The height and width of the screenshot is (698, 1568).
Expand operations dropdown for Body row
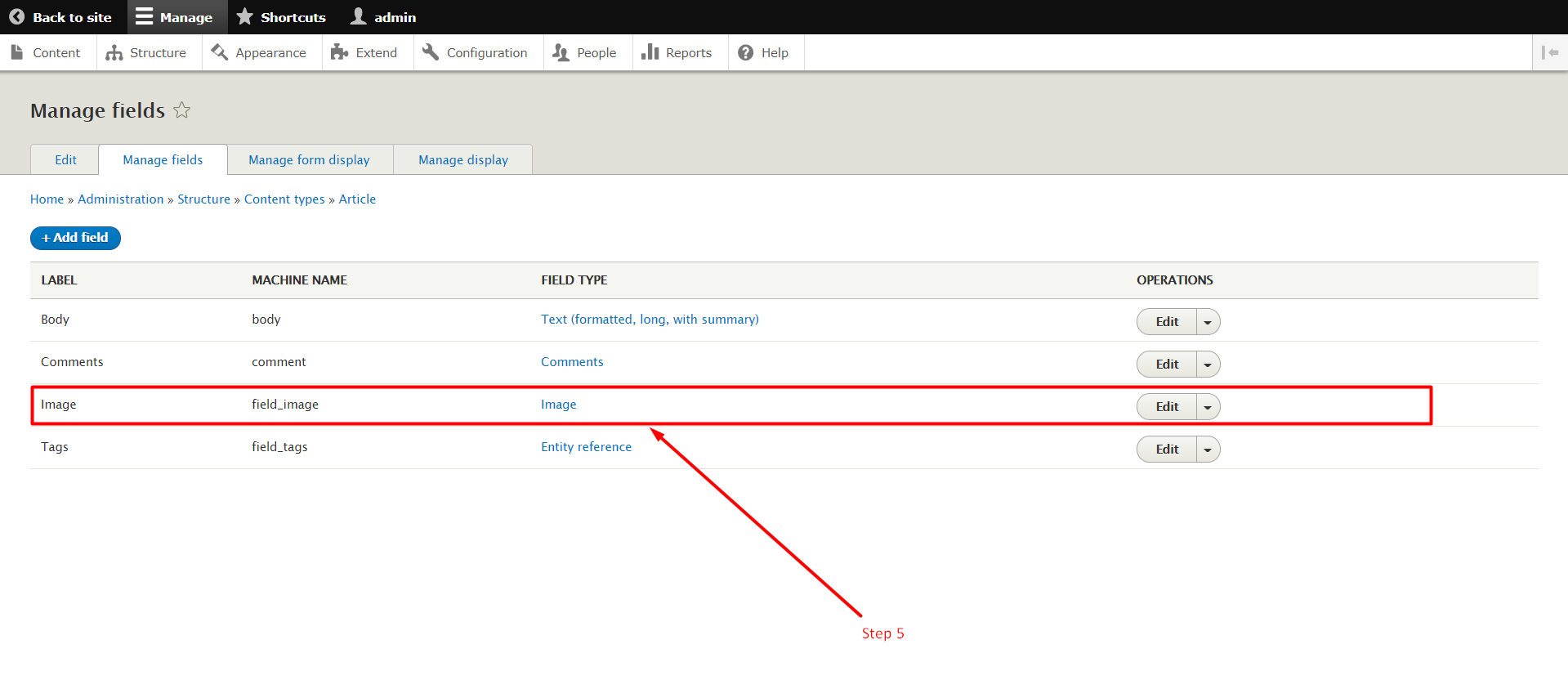[1208, 322]
